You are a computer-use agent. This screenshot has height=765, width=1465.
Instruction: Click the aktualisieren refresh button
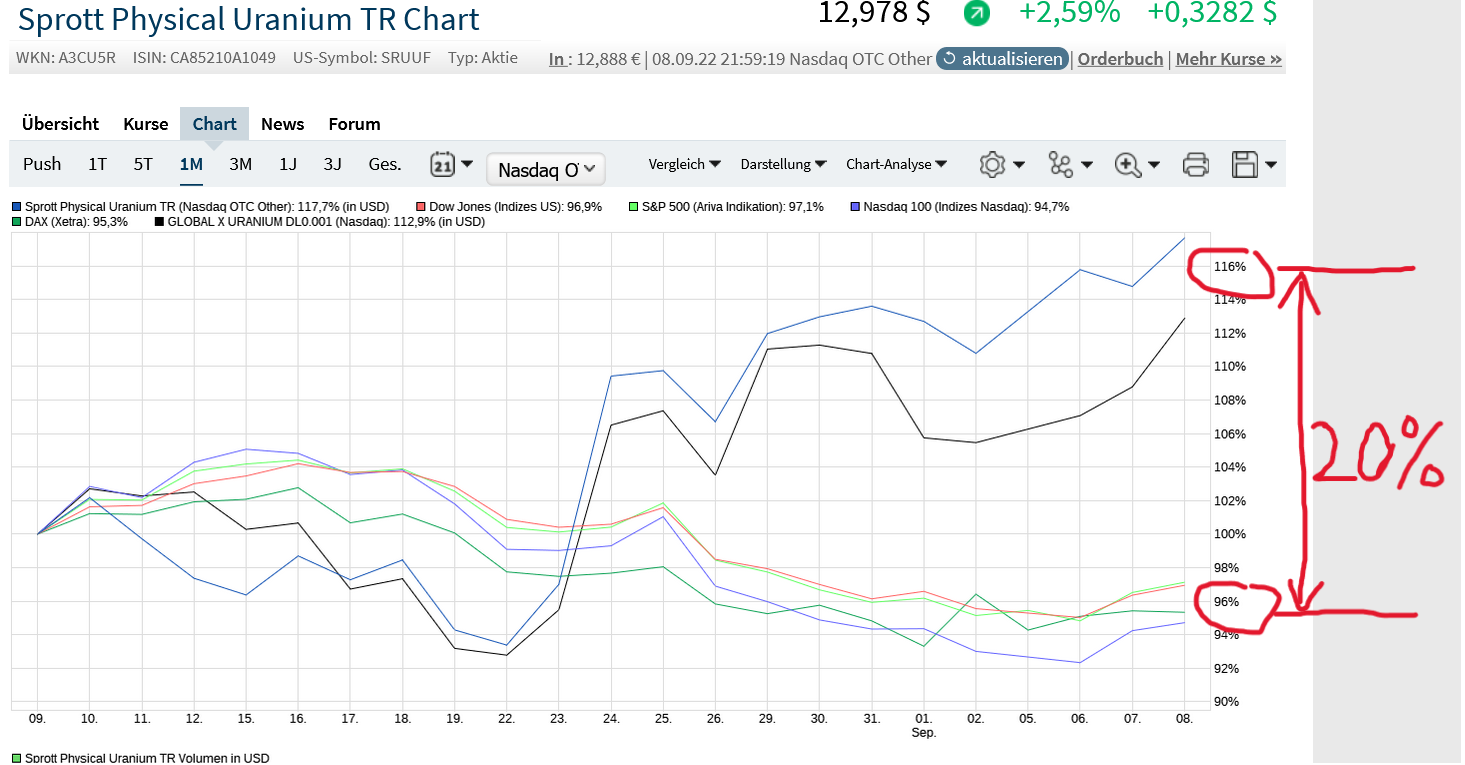pos(1002,59)
